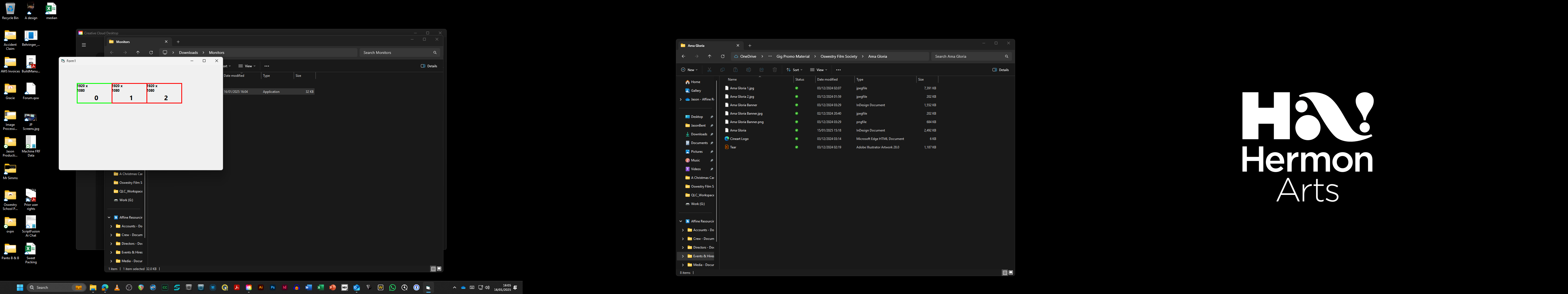Open the New dropdown in Ama Gloria

coord(689,69)
